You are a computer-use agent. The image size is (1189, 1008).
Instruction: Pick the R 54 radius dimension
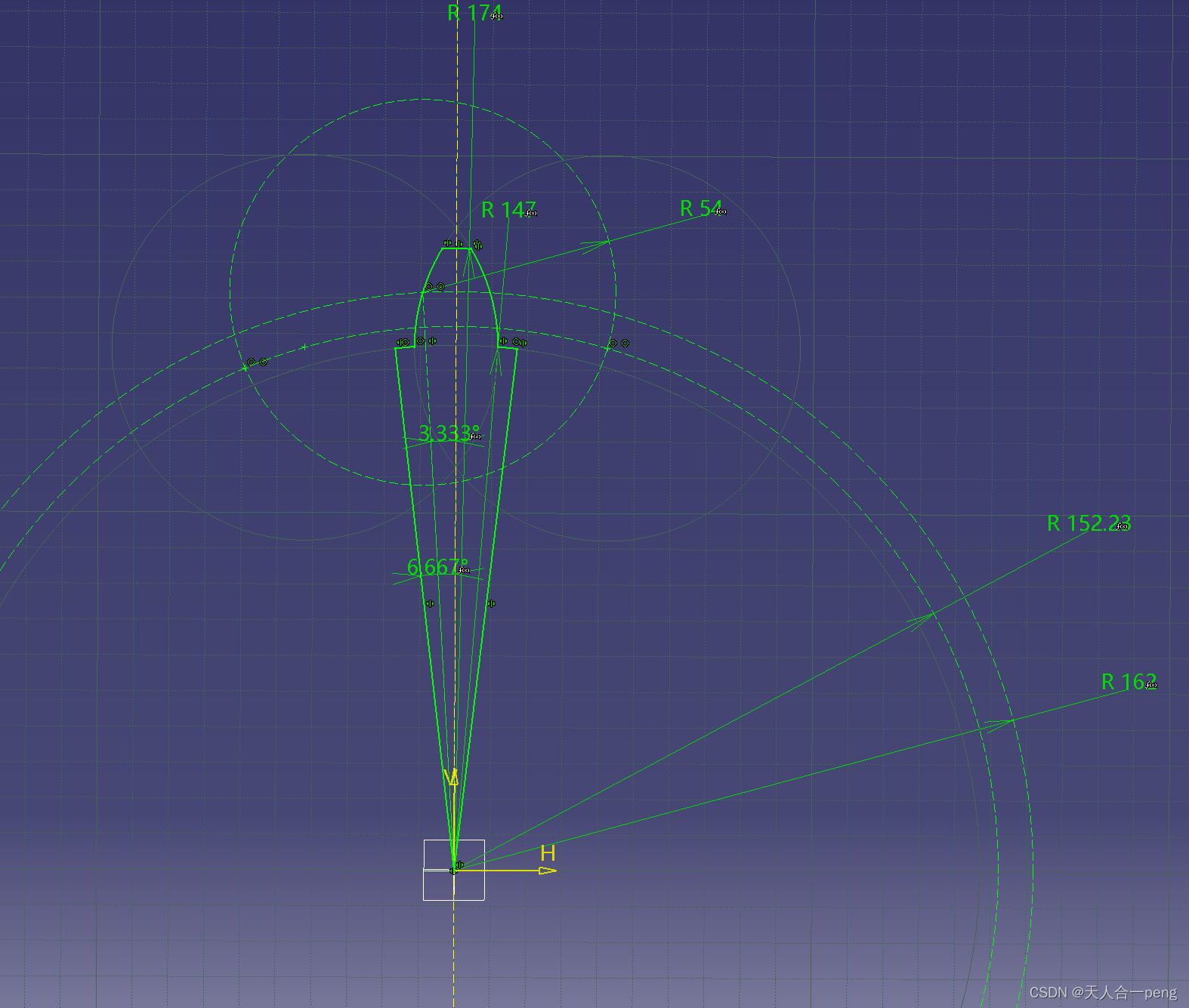coord(700,208)
